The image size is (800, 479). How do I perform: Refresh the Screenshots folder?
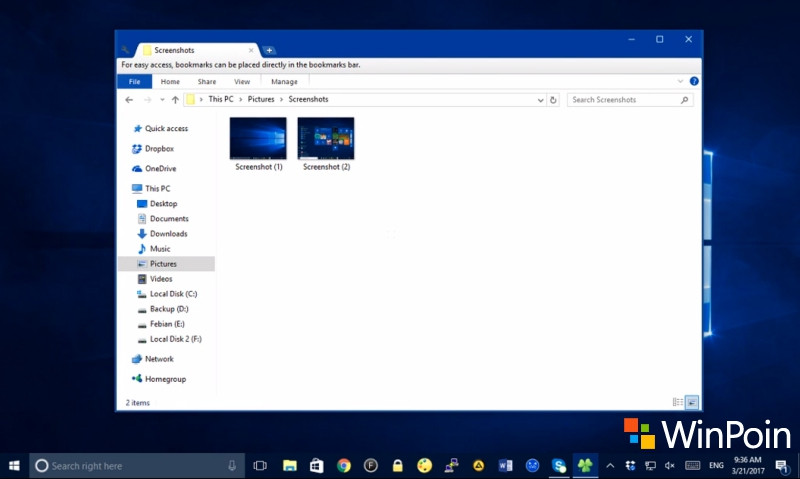(x=553, y=100)
